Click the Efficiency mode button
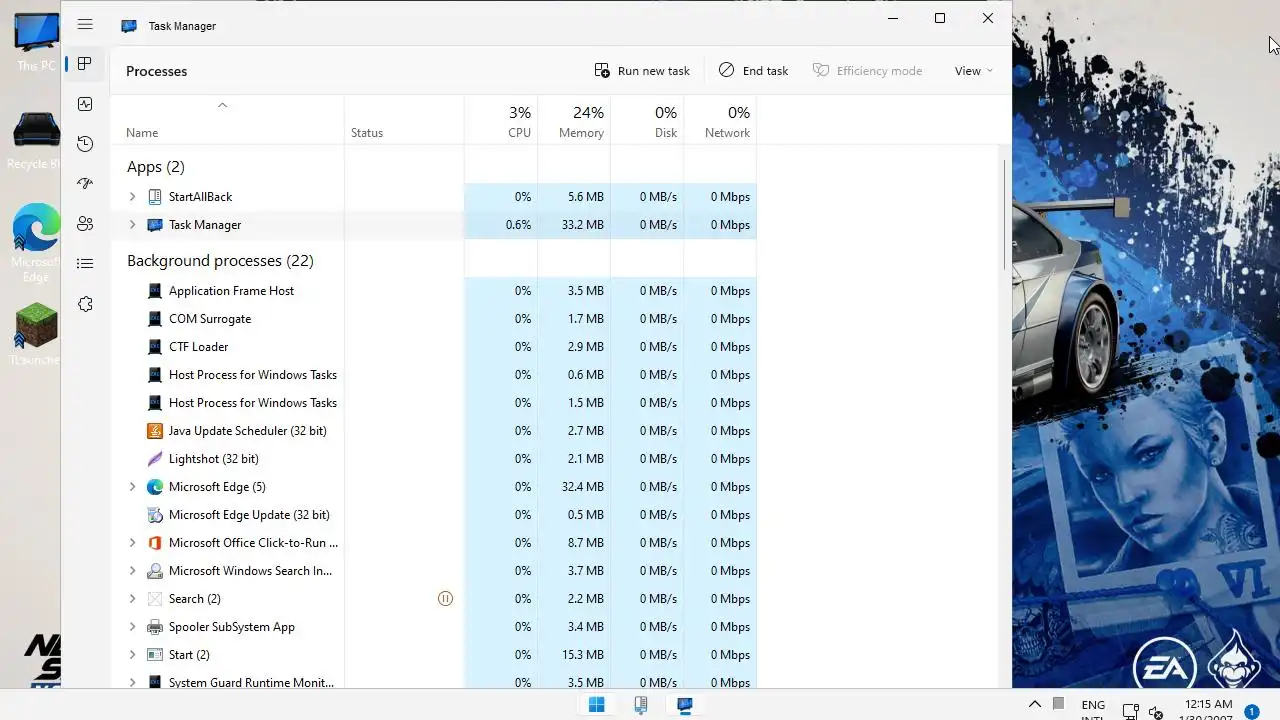Image resolution: width=1280 pixels, height=720 pixels. coord(867,71)
